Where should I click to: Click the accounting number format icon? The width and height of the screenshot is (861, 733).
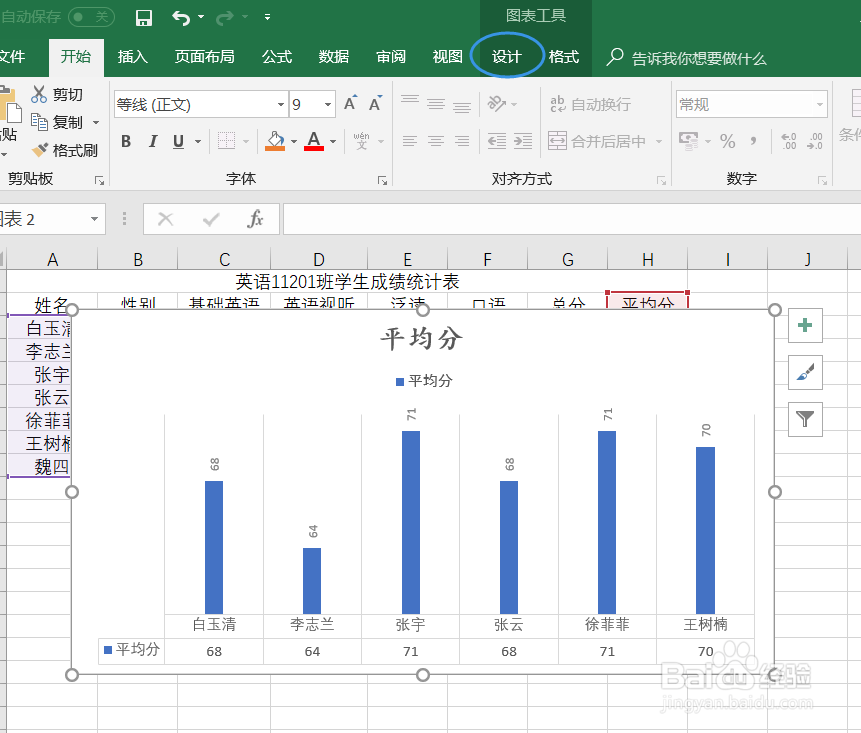click(689, 141)
